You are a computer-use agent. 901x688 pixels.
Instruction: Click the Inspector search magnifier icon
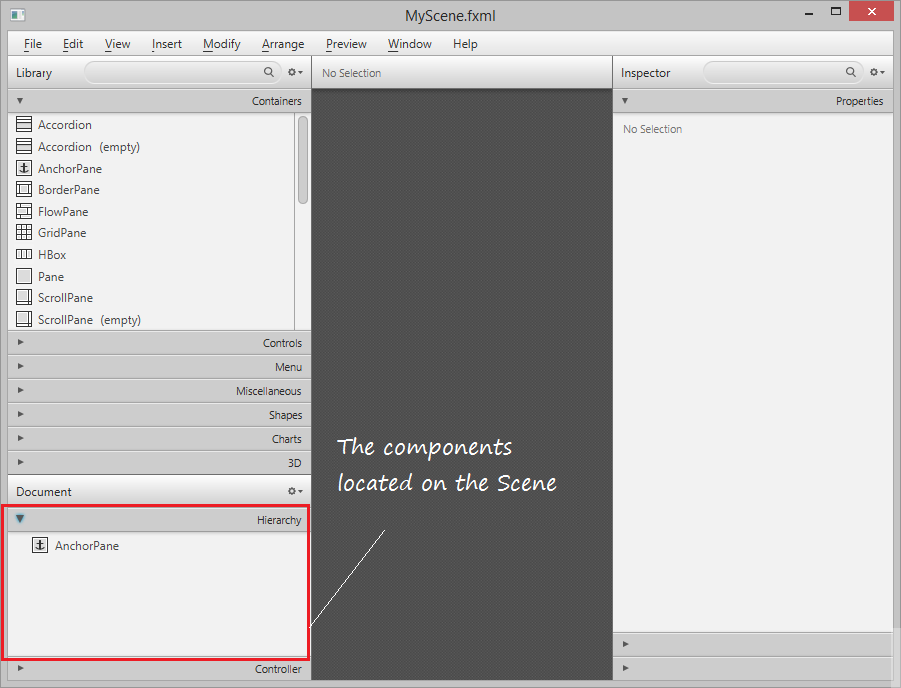point(850,72)
